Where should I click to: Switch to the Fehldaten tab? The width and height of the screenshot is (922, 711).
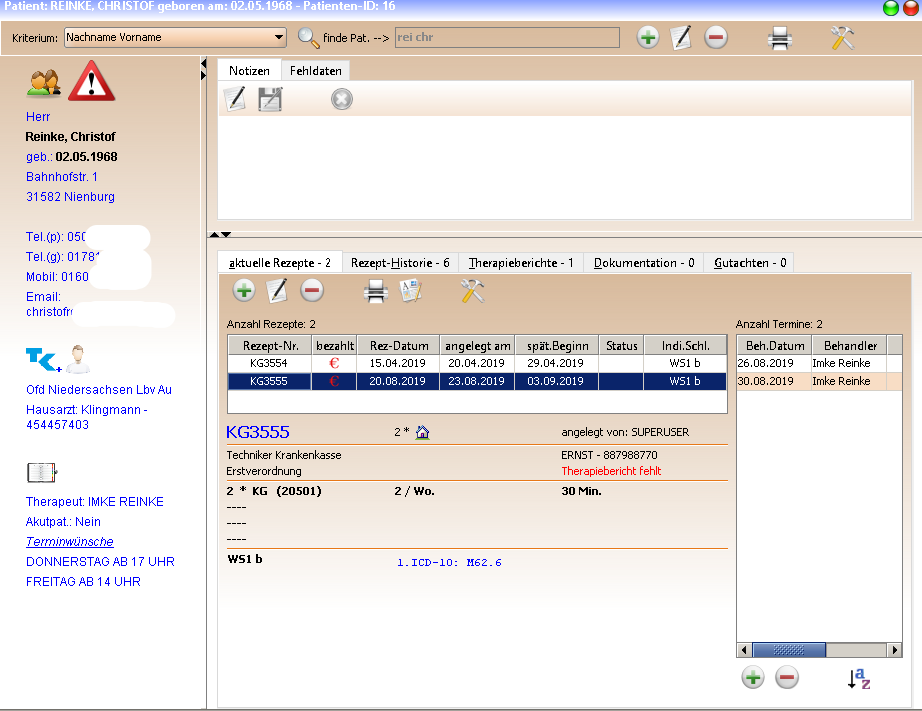pyautogui.click(x=315, y=71)
